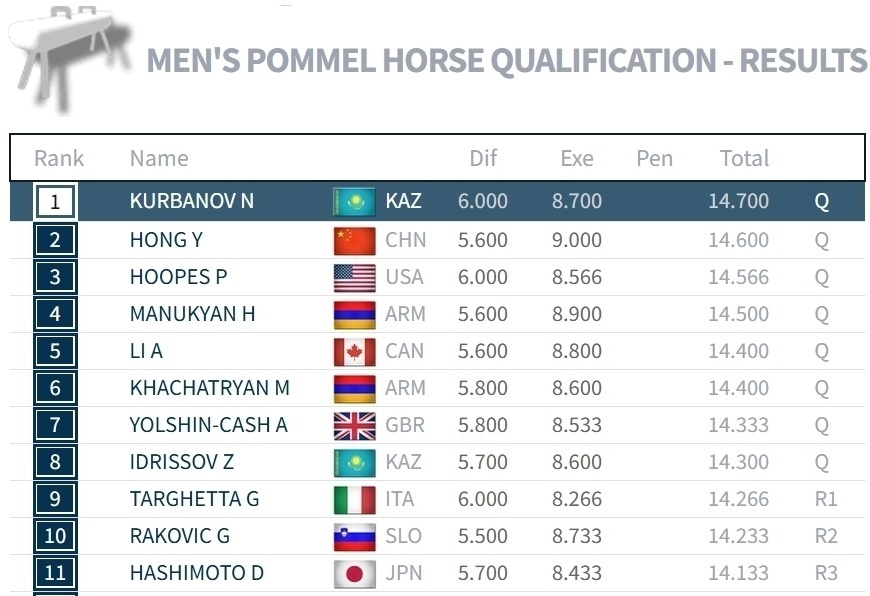Click the China flag next to Hong Y
The width and height of the screenshot is (870, 596).
coord(354,240)
